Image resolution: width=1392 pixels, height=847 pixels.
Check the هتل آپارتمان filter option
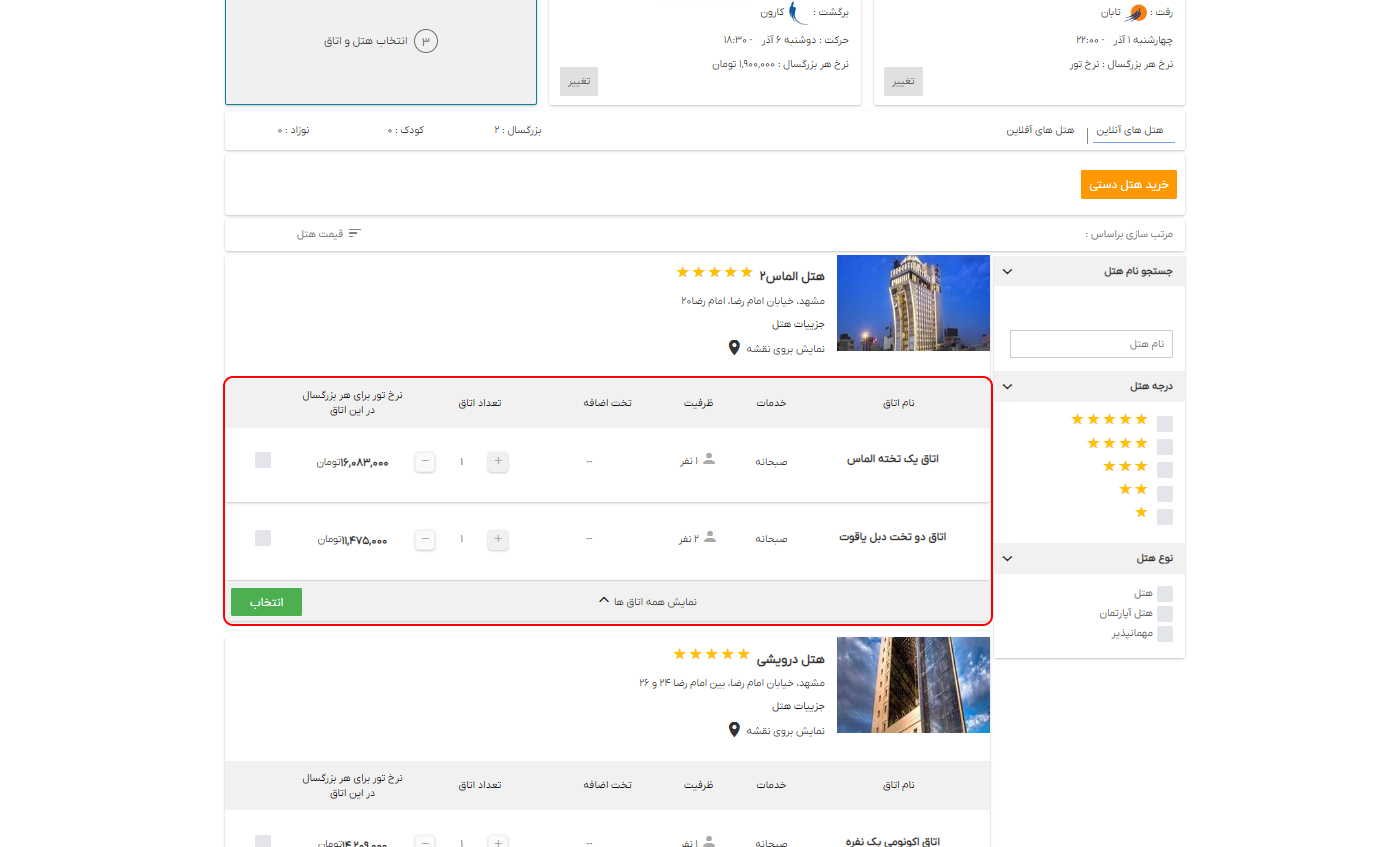(x=1164, y=613)
